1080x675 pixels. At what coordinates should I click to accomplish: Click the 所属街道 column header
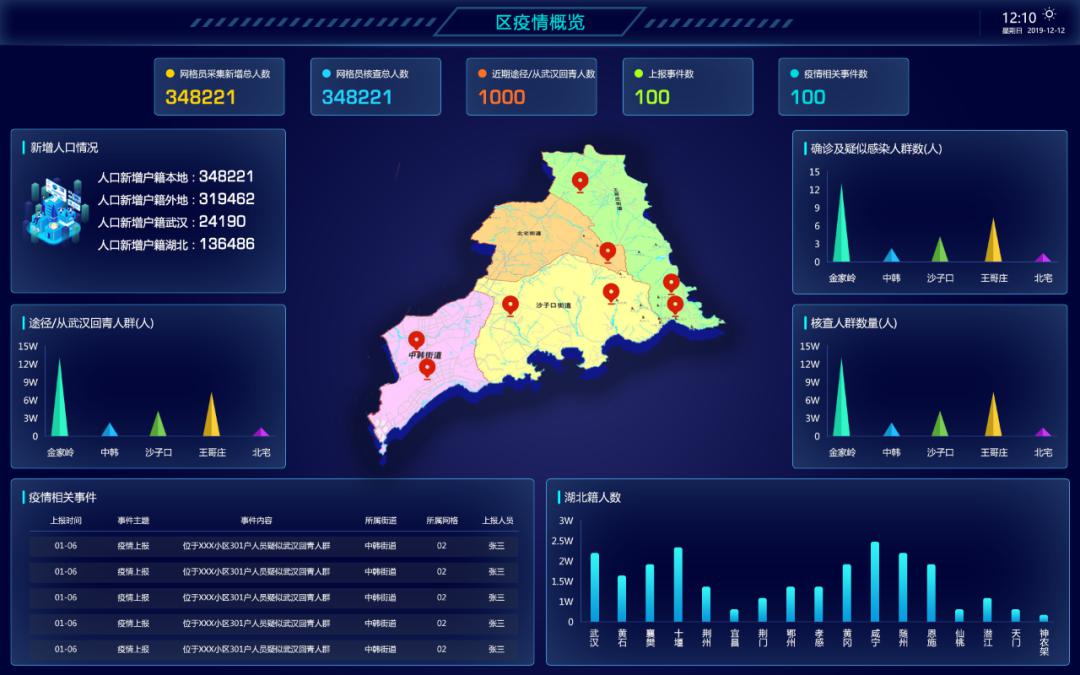pos(380,520)
